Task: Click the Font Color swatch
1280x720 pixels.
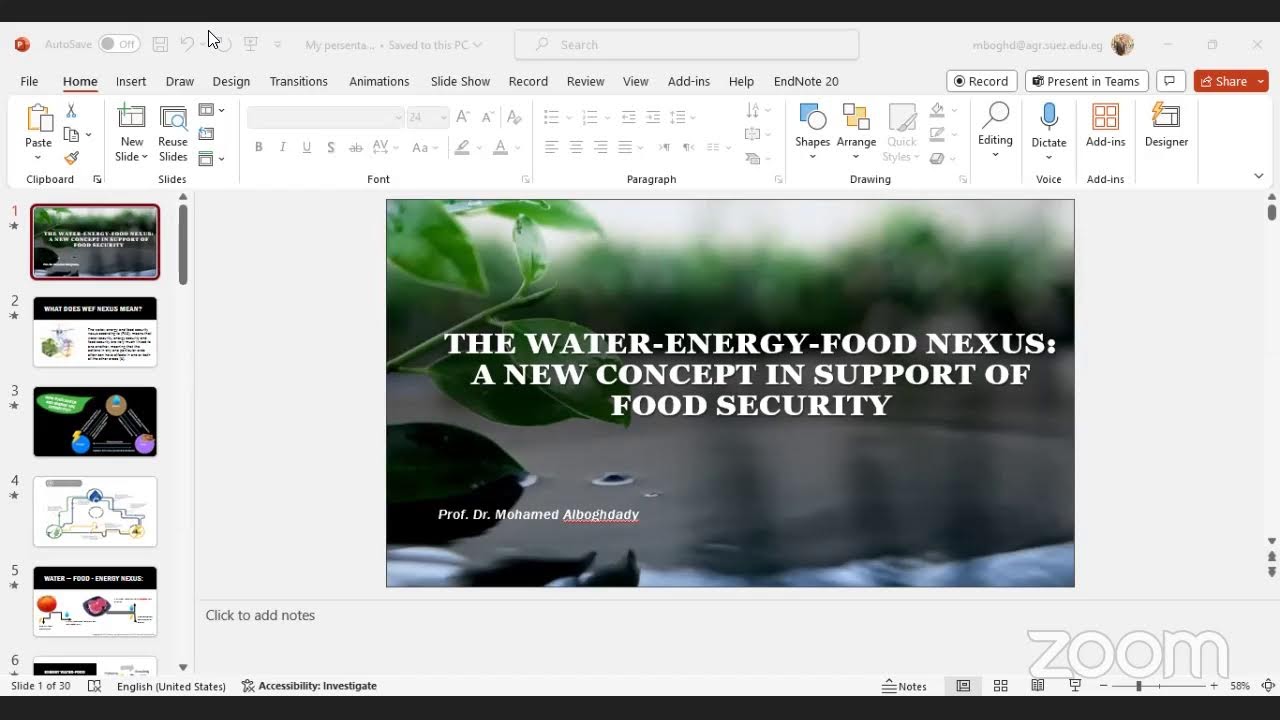Action: (x=500, y=147)
